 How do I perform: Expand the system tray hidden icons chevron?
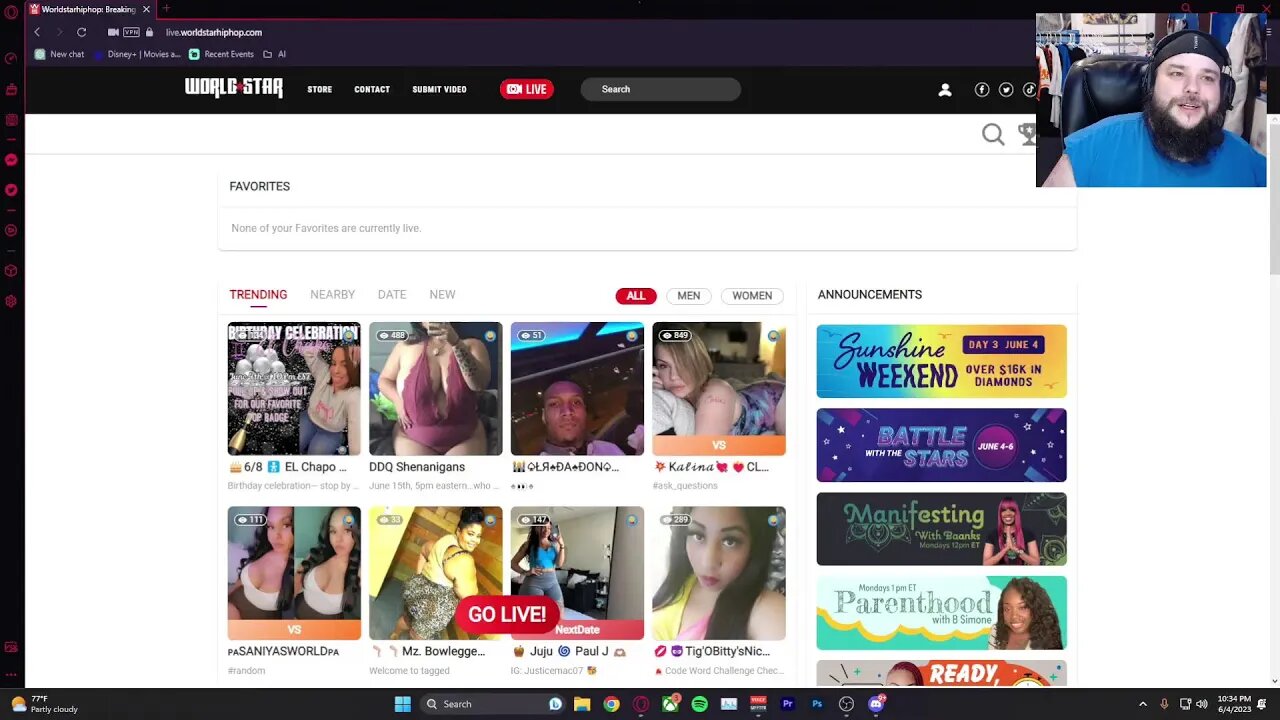[1143, 704]
